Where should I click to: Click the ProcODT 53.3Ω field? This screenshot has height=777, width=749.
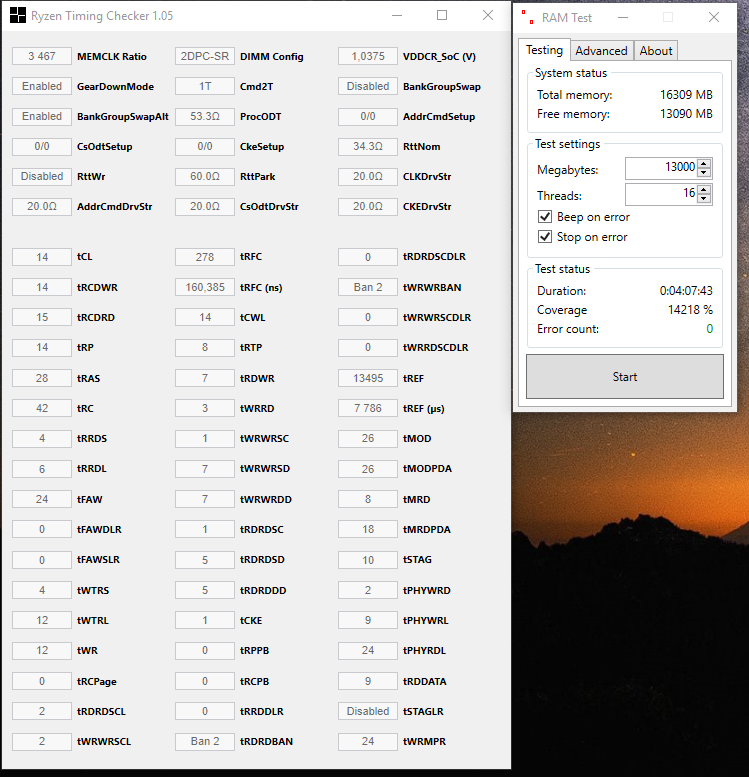coord(205,116)
